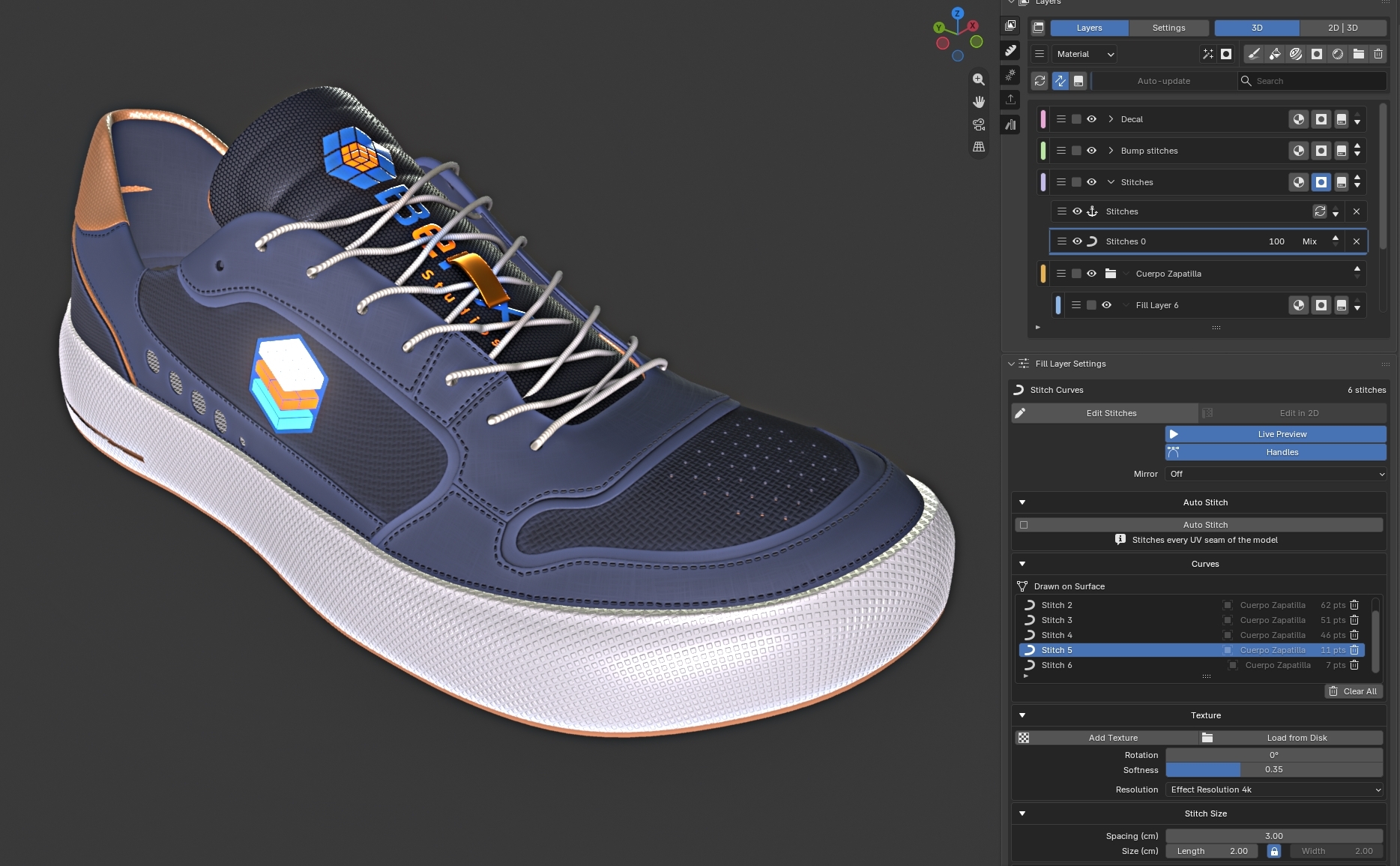Toggle visibility of Stitches 0 effect
Viewport: 1400px width, 866px height.
(1077, 241)
